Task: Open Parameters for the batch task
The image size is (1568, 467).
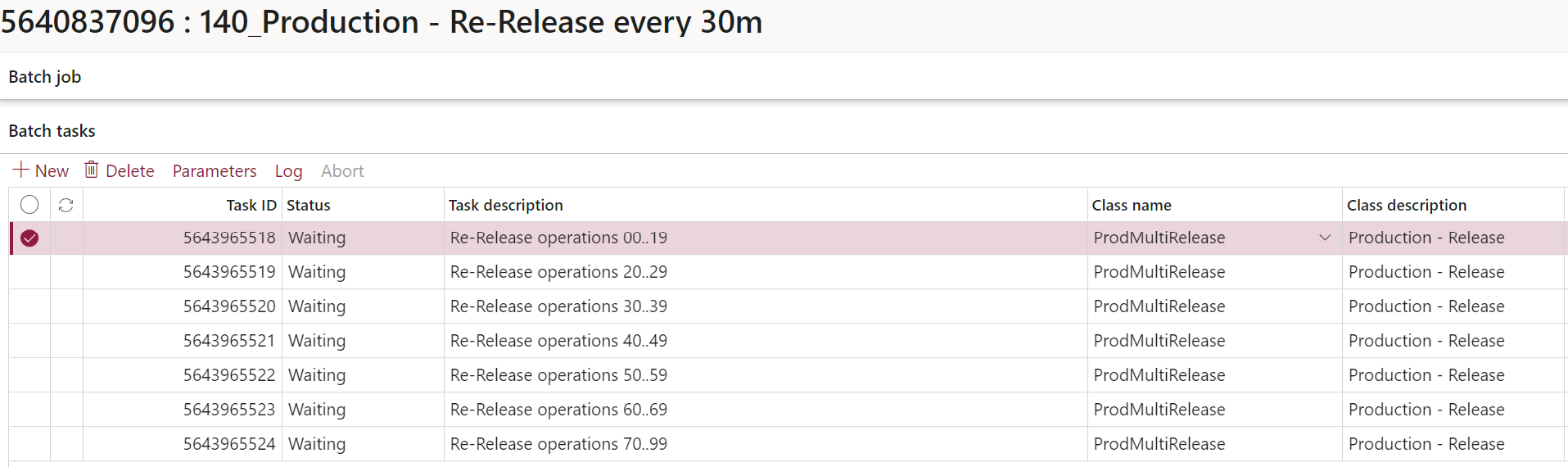Action: [x=215, y=171]
